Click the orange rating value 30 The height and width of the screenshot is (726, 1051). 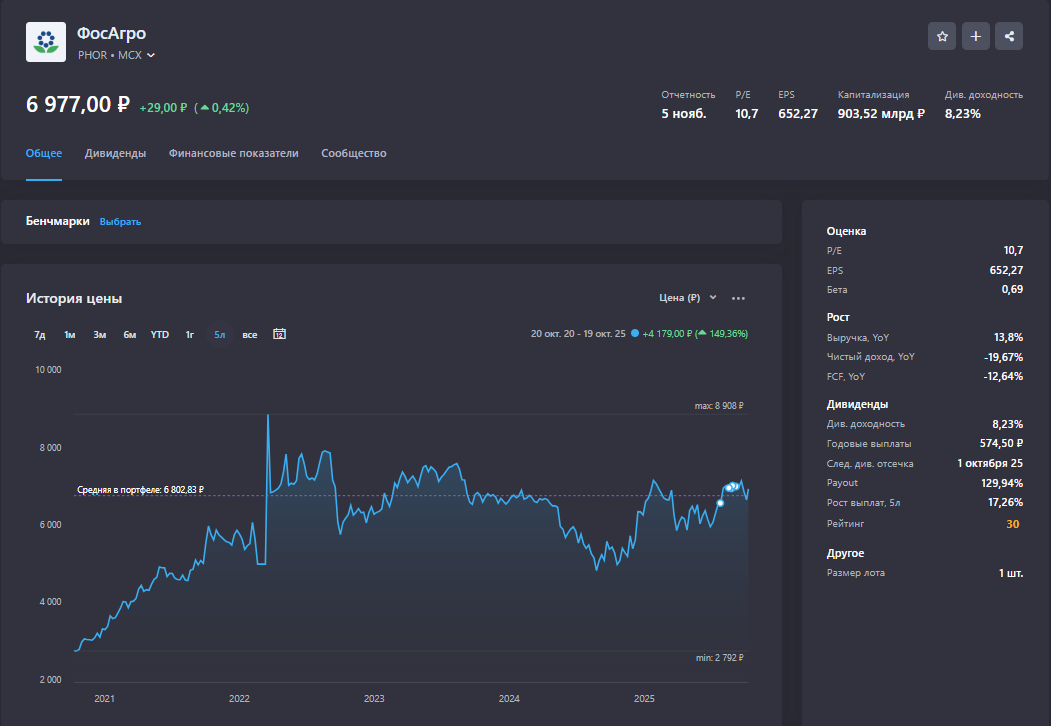coord(1012,523)
